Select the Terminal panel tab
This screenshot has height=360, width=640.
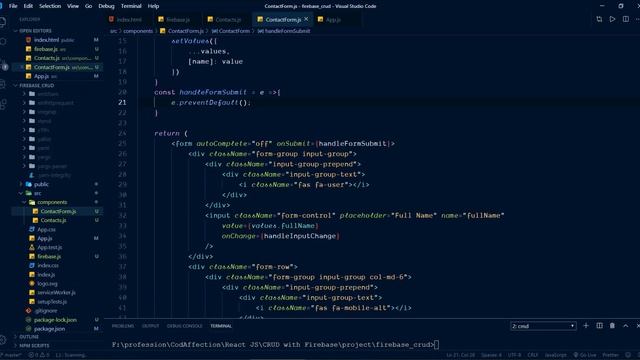click(x=221, y=326)
